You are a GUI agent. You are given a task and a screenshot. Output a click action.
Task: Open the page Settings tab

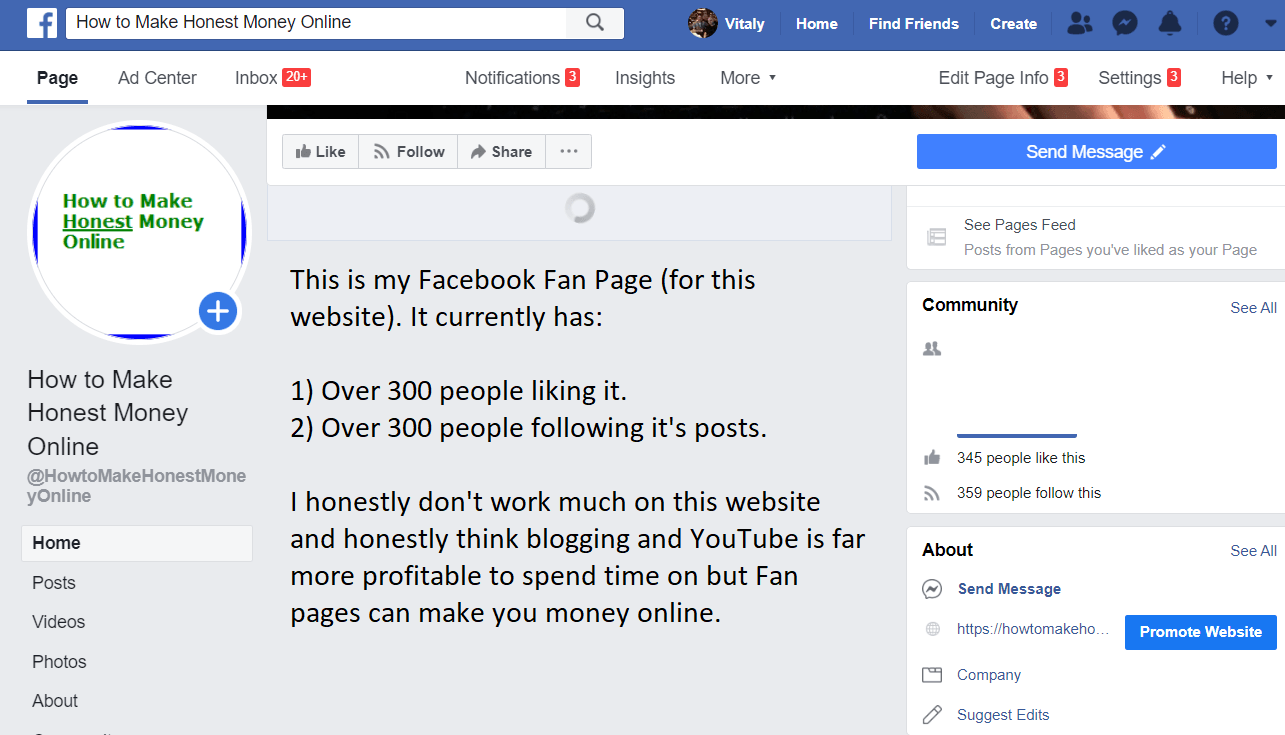(x=1139, y=78)
